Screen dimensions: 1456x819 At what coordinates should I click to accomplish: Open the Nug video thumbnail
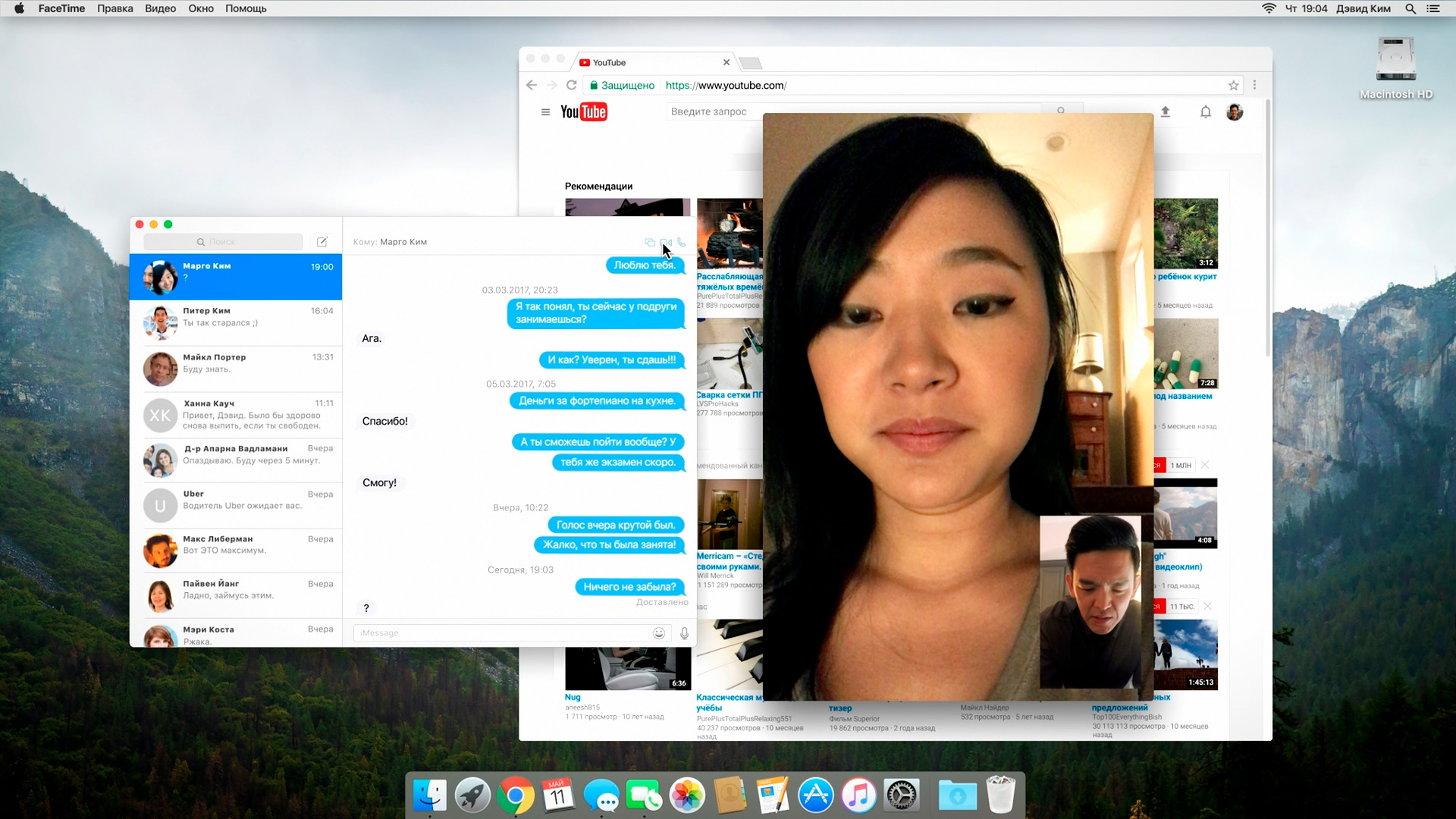(627, 668)
